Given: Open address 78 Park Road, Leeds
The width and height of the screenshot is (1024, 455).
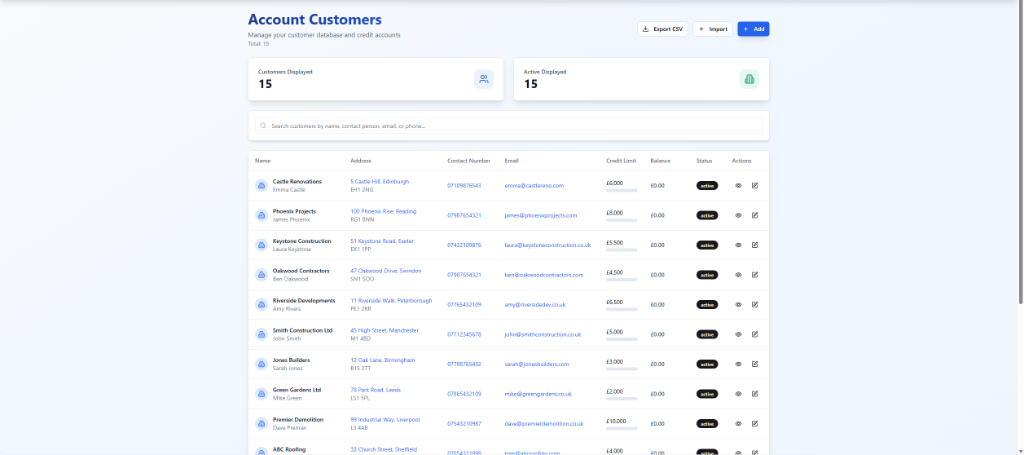Looking at the screenshot, I should coord(376,390).
